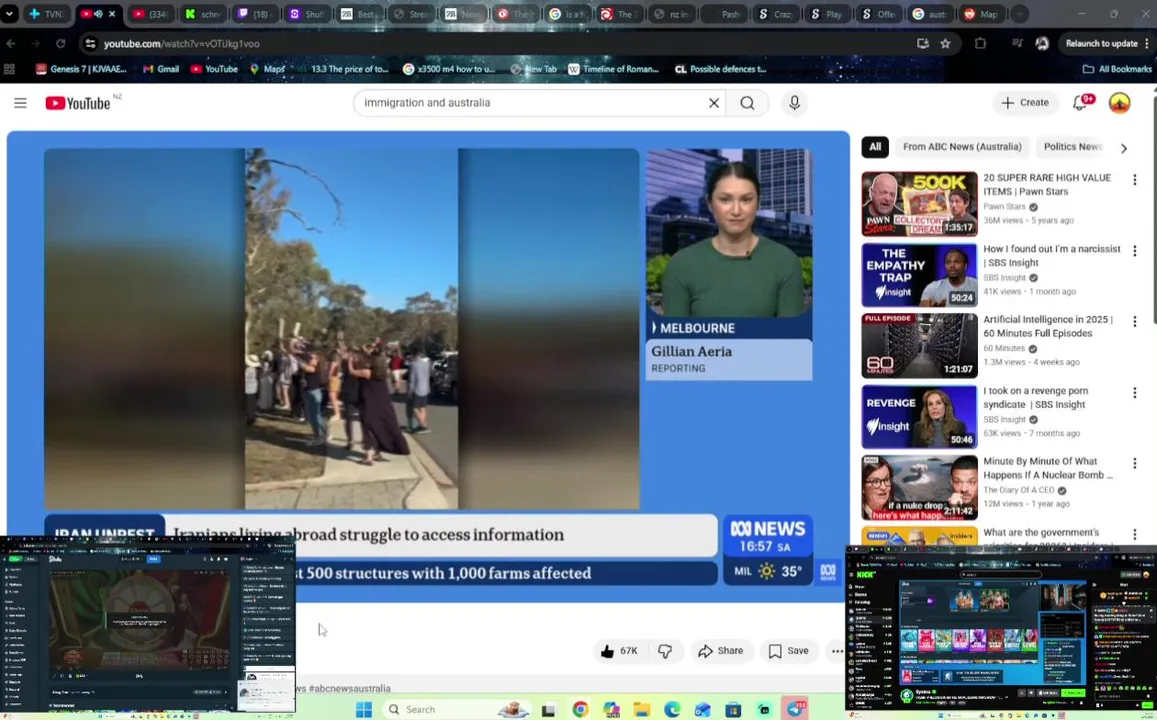This screenshot has width=1157, height=720.
Task: Open the Genesis 7 KJVAAE bookmark
Action: [81, 69]
